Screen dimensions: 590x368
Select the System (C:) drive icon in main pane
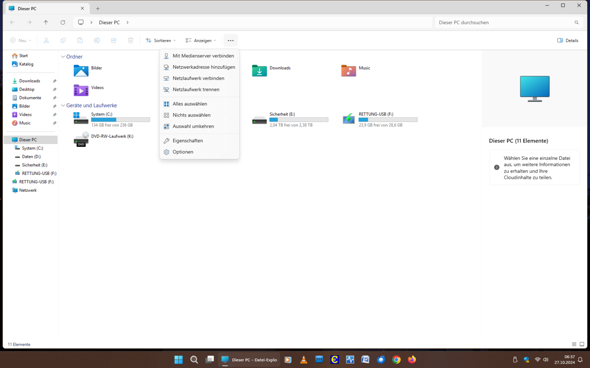[x=81, y=118]
